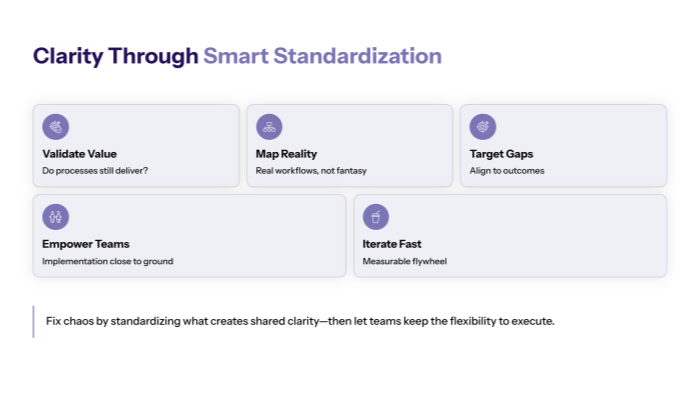Click the Empower Teams people icon
Viewport: 700px width, 400px height.
tap(56, 216)
